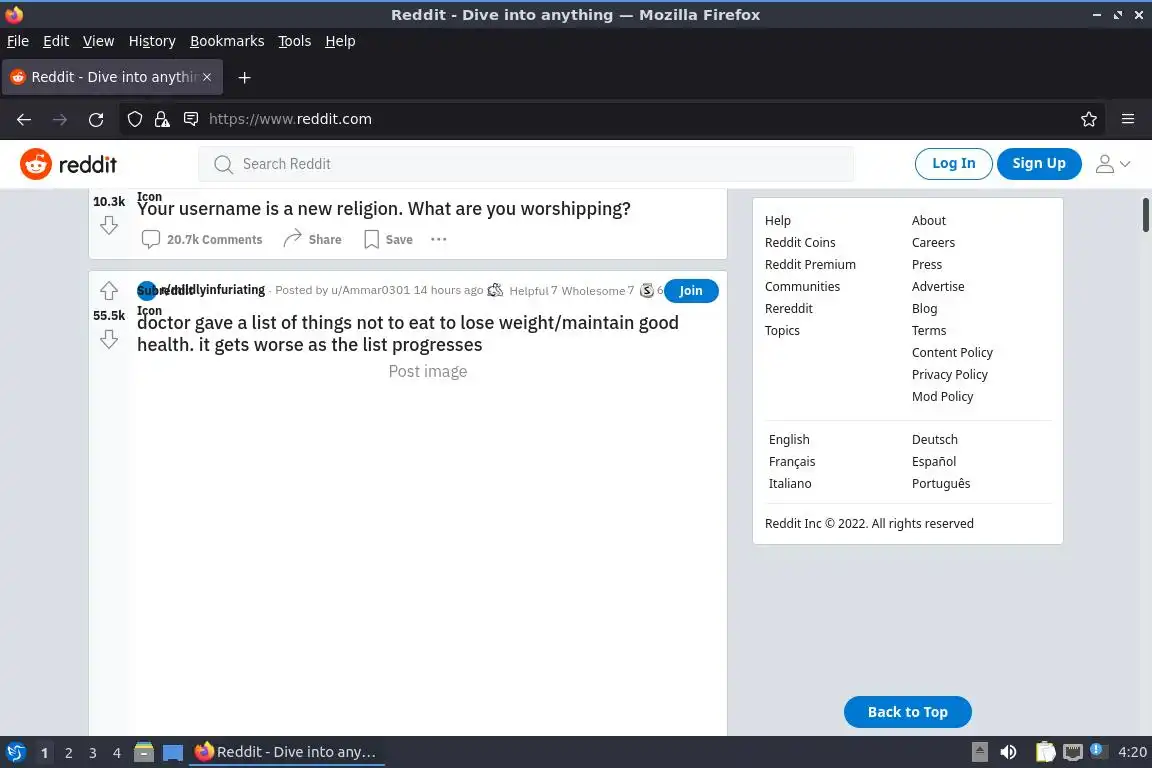Open the notification tray icon with exclamation
Screen dimensions: 1152x768
(1096, 750)
